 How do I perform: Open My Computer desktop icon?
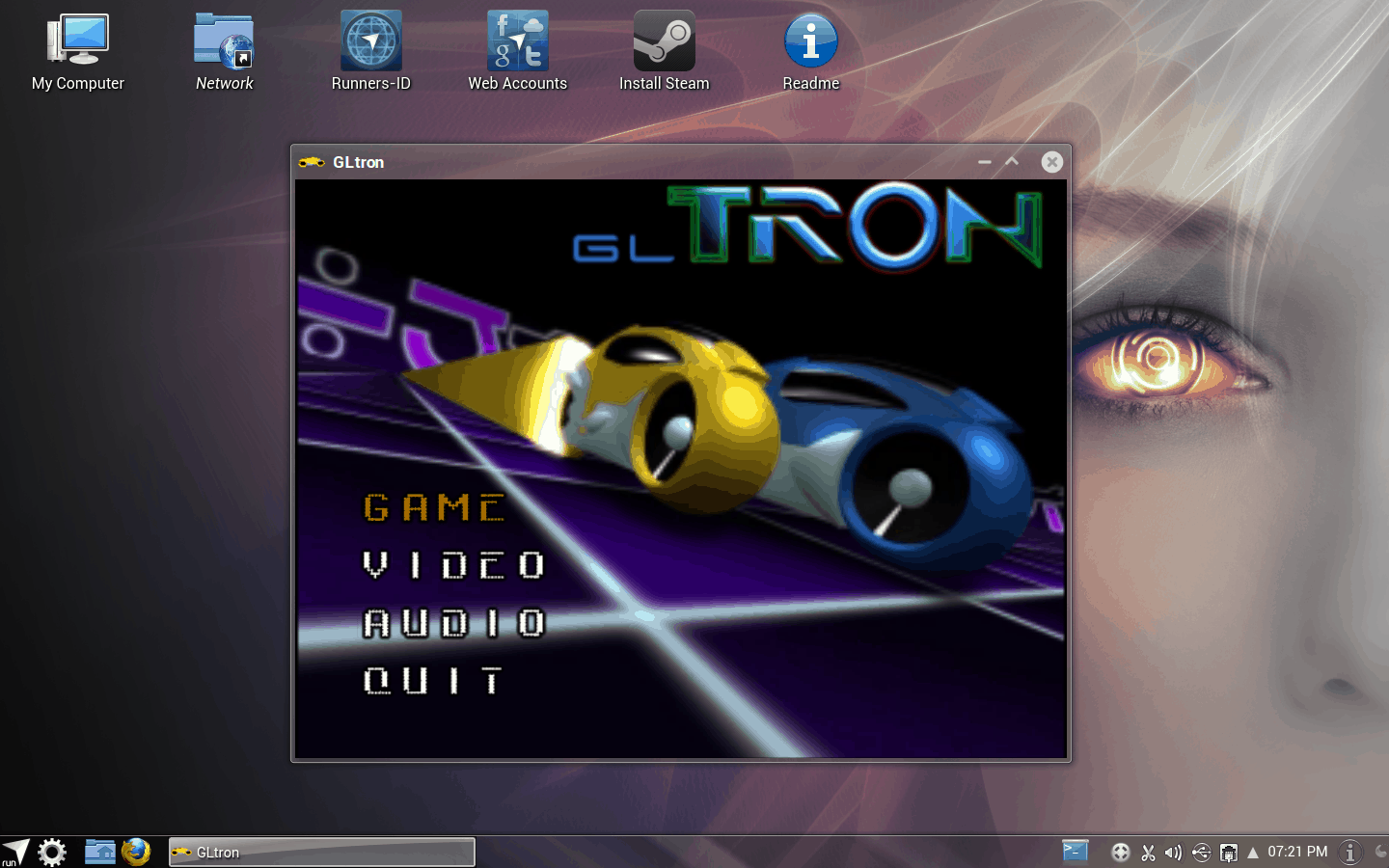pyautogui.click(x=78, y=52)
